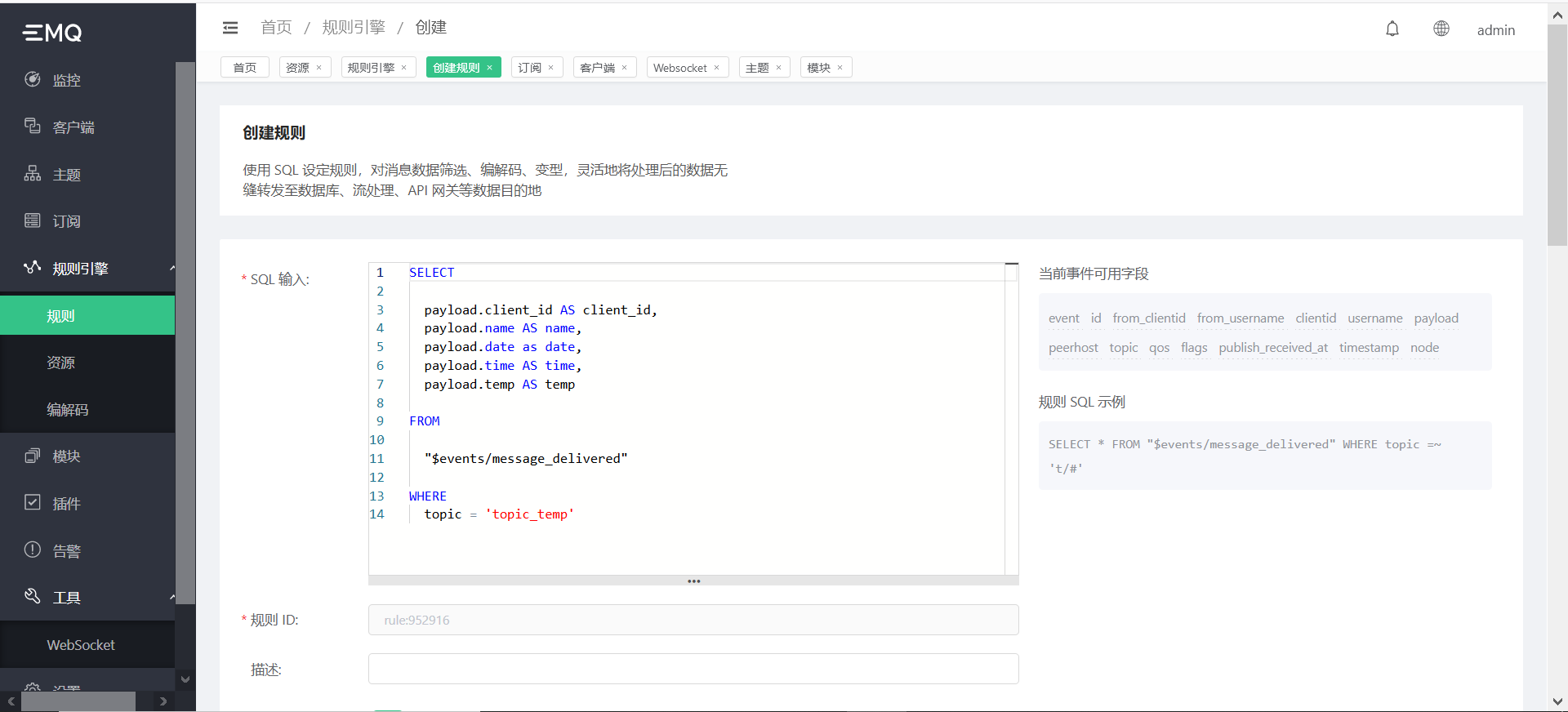Screen dimensions: 1568x712
Task: Open the language globe menu
Action: (x=1441, y=29)
